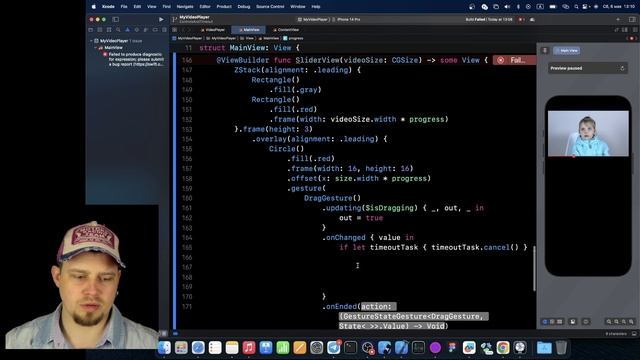Open the Trash in the Dock
Image resolution: width=640 pixels, height=360 pixels.
coord(561,347)
